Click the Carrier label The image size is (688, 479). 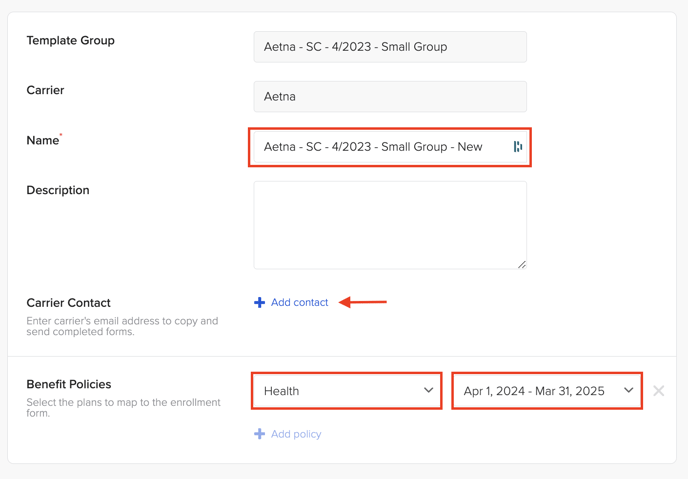45,90
